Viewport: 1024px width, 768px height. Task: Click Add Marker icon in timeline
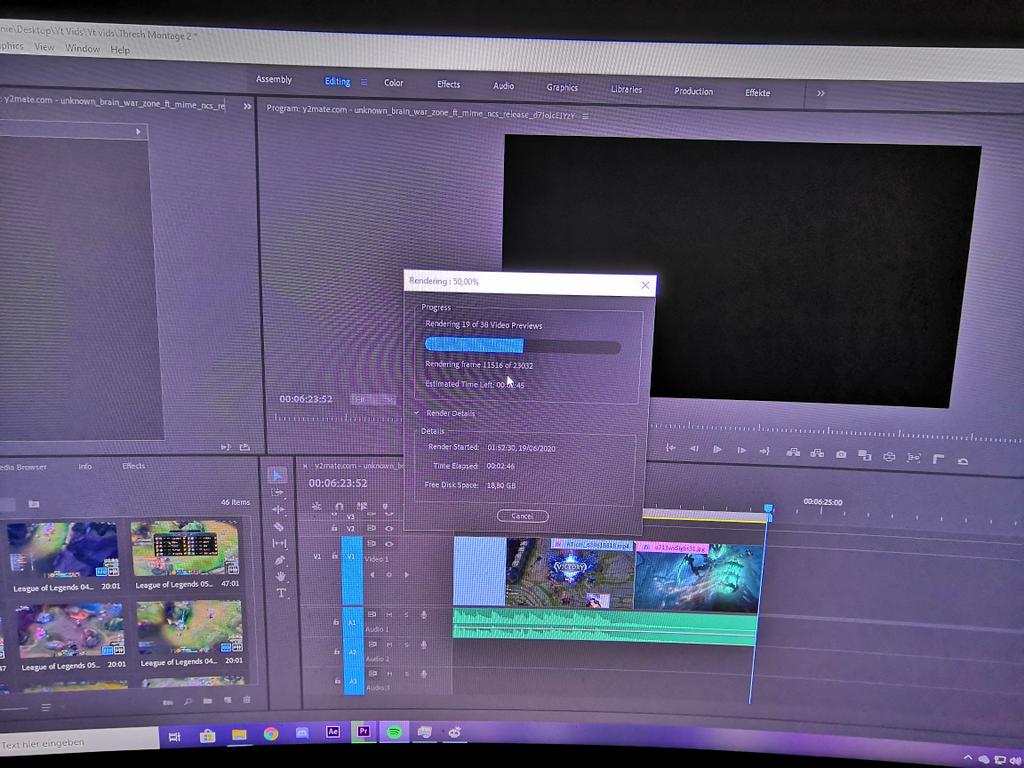[x=387, y=507]
